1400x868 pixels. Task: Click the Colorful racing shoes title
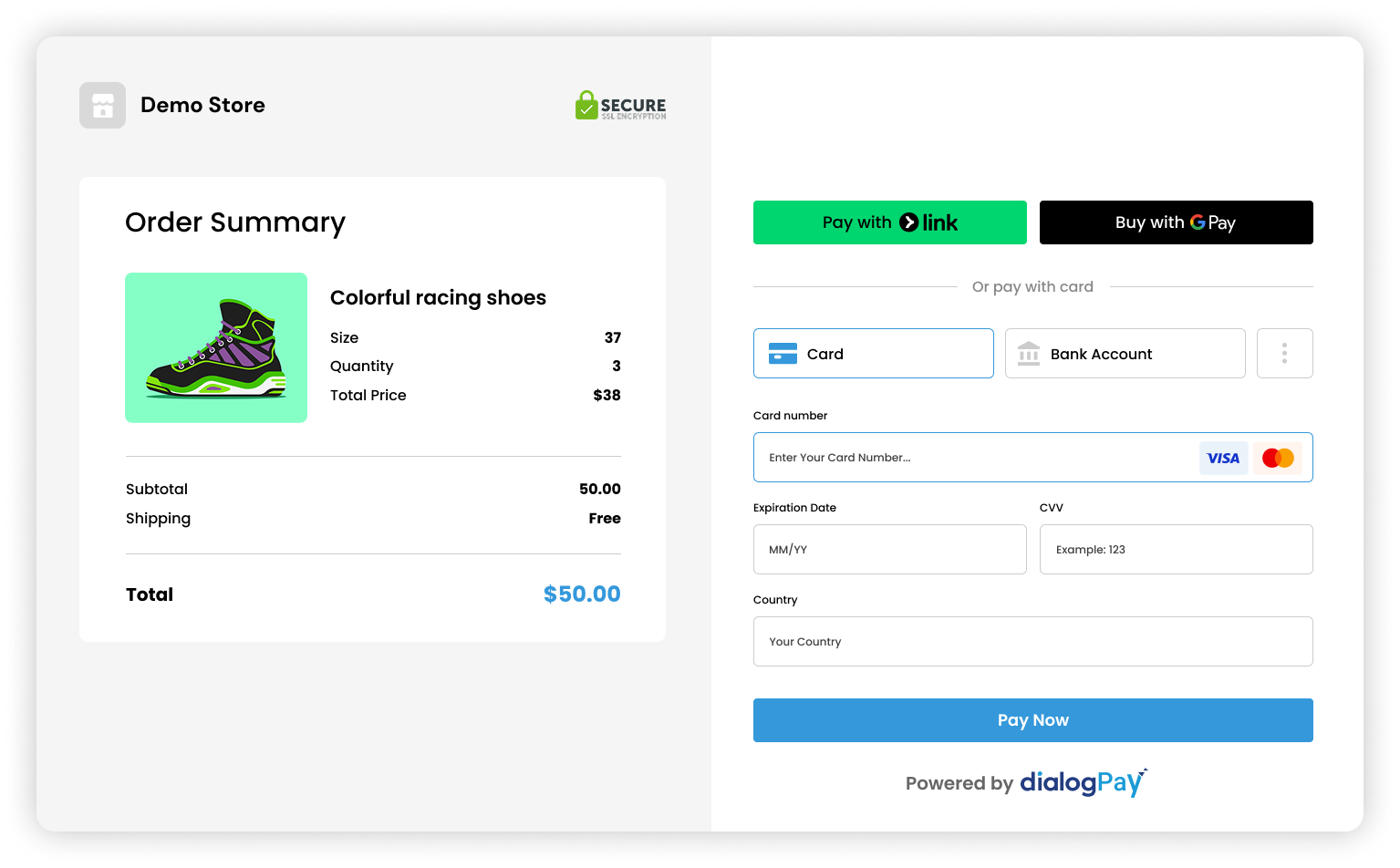point(438,298)
